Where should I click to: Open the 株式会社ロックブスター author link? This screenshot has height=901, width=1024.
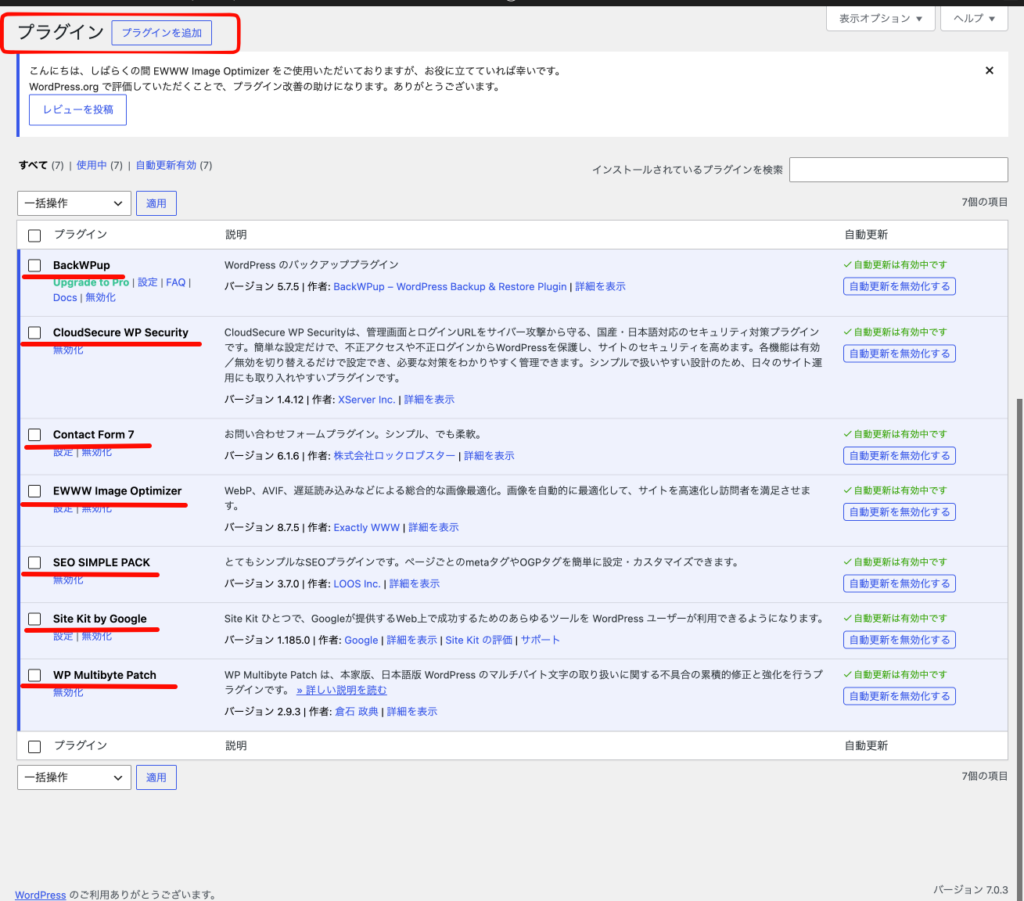394,456
